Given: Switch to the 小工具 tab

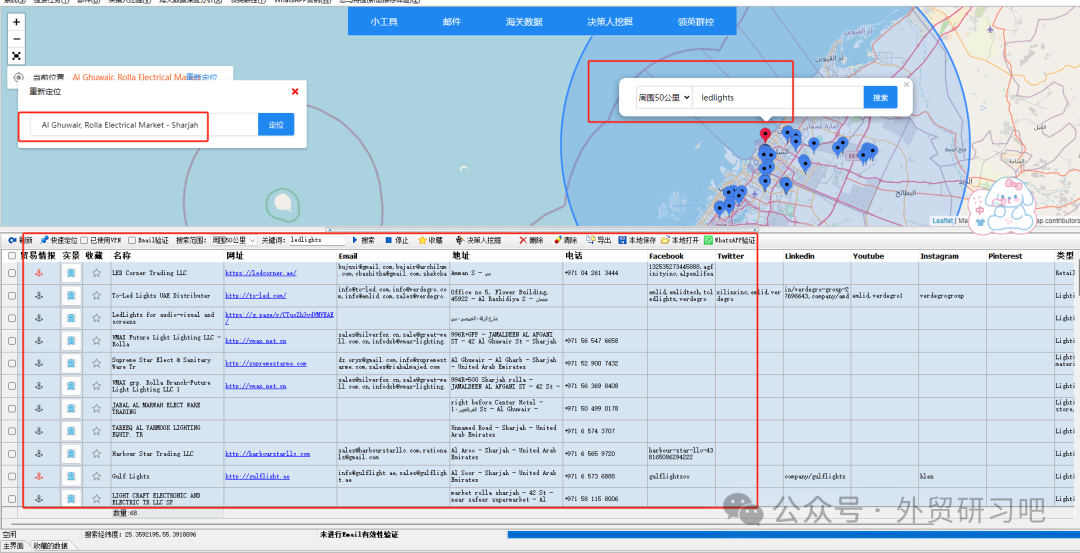Looking at the screenshot, I should click(384, 22).
